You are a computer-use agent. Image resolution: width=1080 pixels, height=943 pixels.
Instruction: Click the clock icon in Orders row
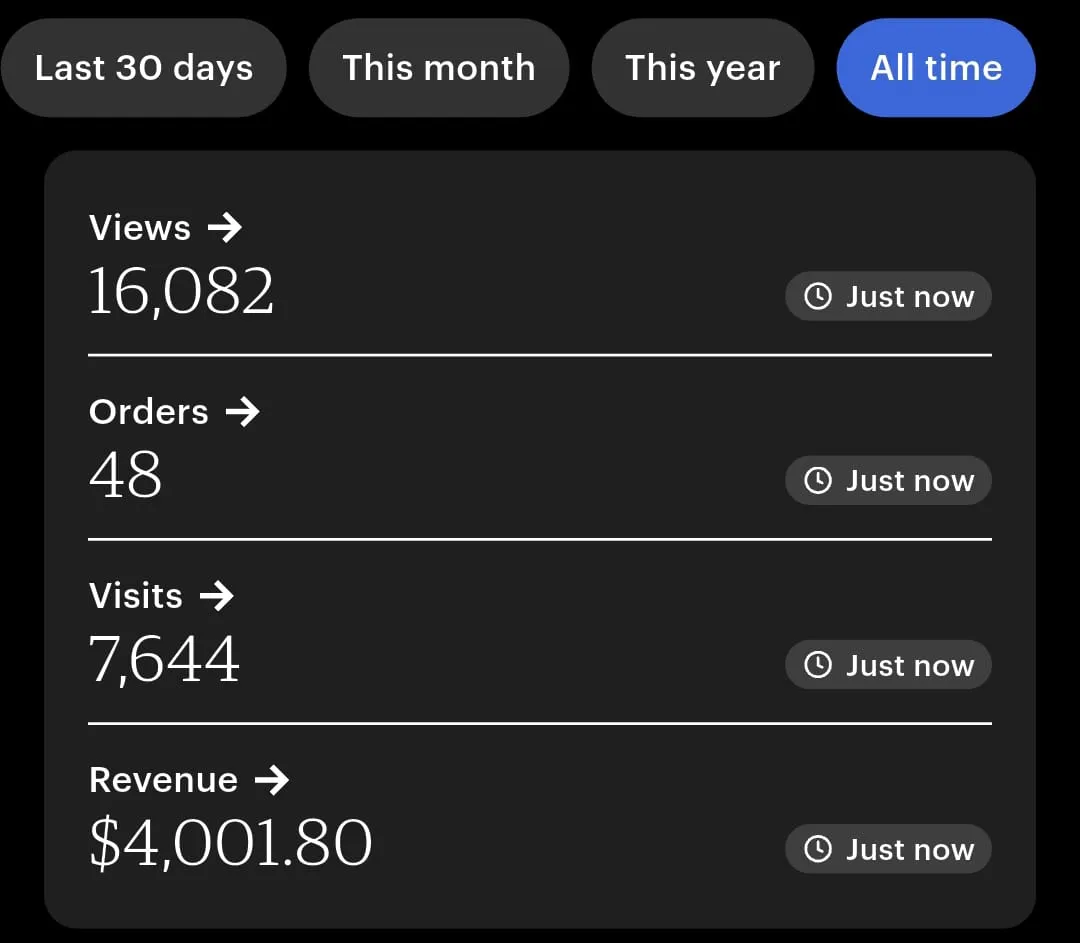tap(818, 481)
